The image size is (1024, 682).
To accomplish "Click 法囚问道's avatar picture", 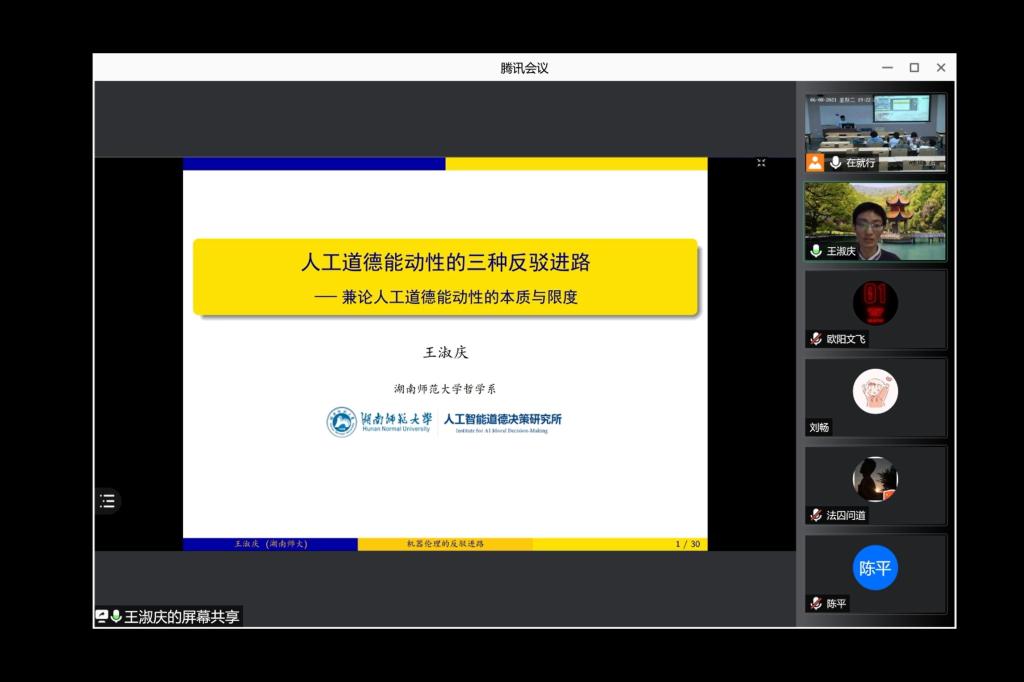I will (875, 479).
